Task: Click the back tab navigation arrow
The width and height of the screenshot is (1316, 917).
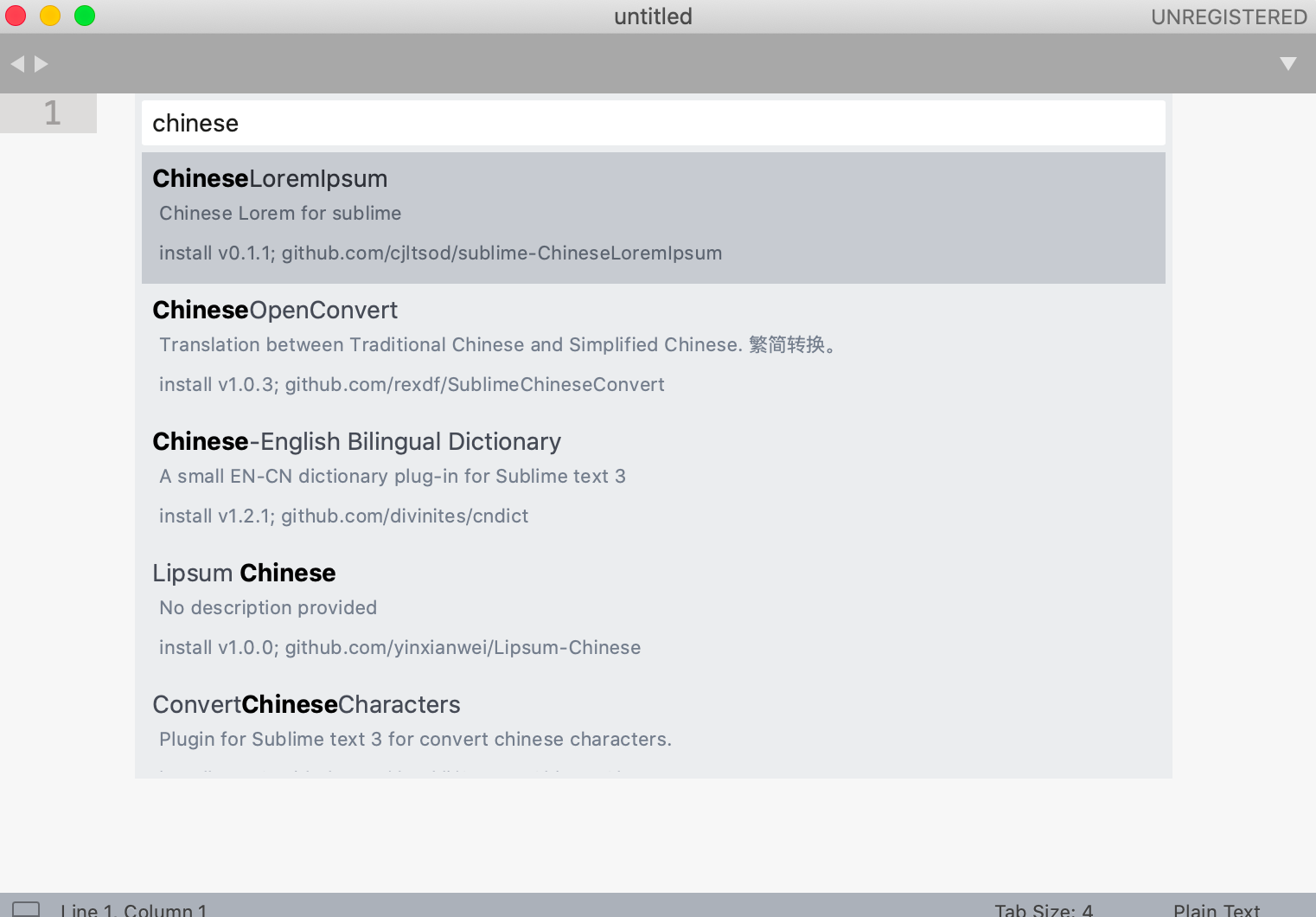Action: (17, 64)
